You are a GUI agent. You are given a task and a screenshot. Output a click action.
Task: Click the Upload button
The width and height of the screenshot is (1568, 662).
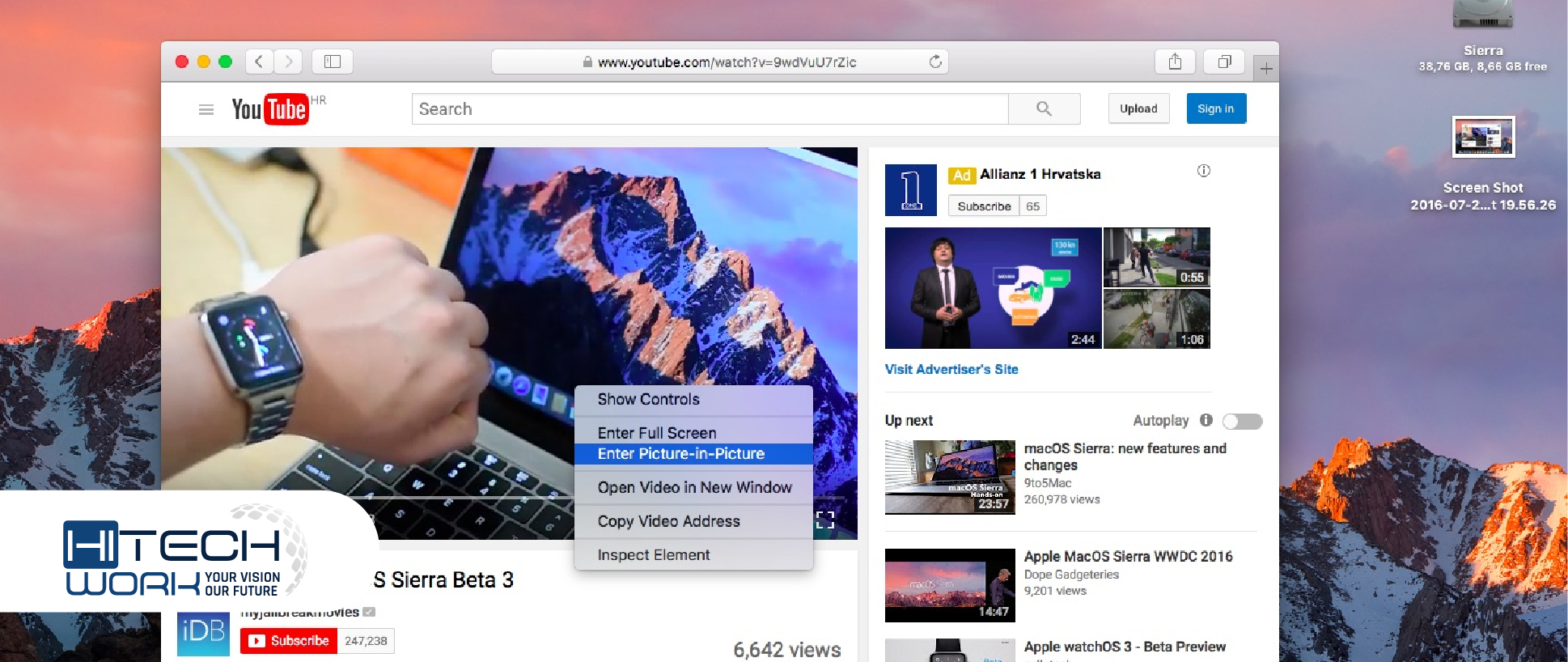pyautogui.click(x=1138, y=108)
